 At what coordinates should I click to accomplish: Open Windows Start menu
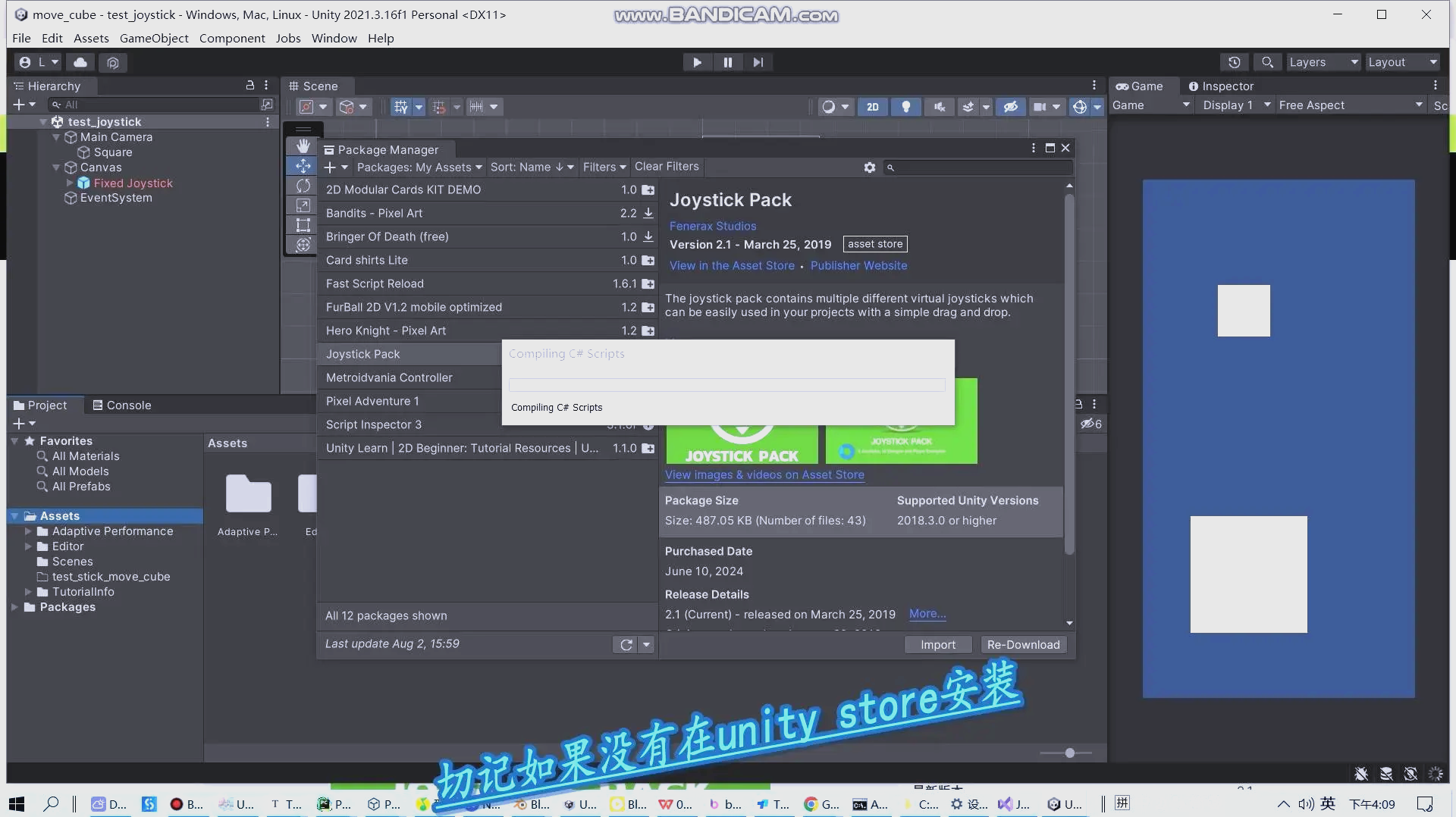[x=17, y=804]
